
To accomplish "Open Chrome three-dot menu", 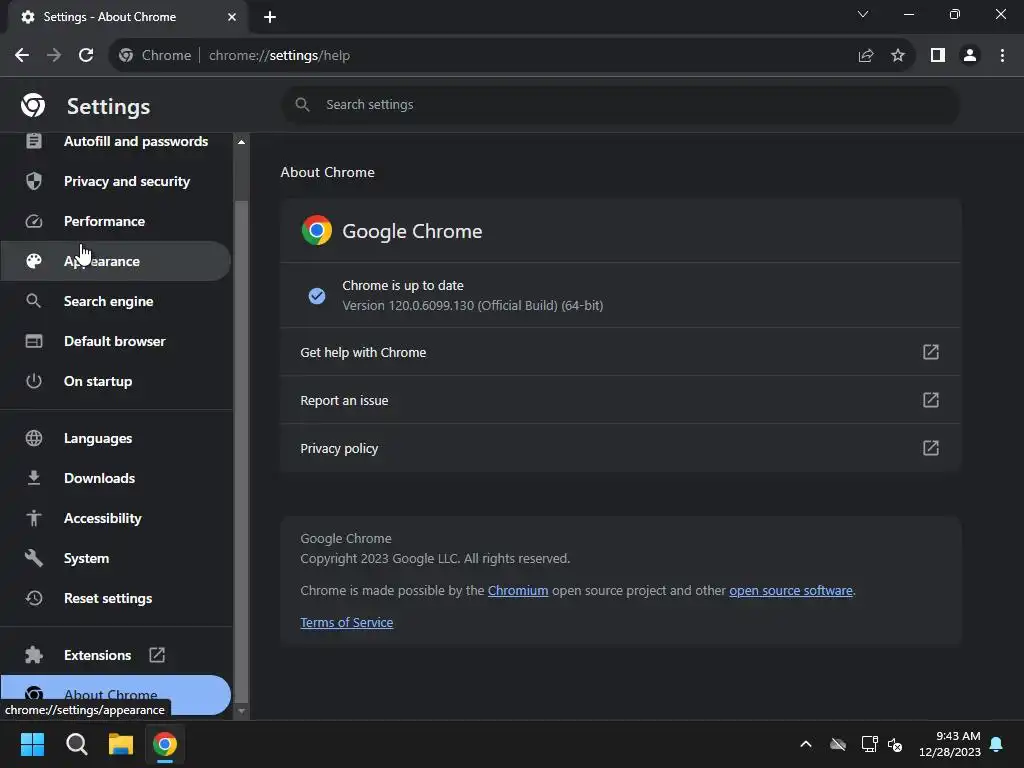I will point(1002,56).
